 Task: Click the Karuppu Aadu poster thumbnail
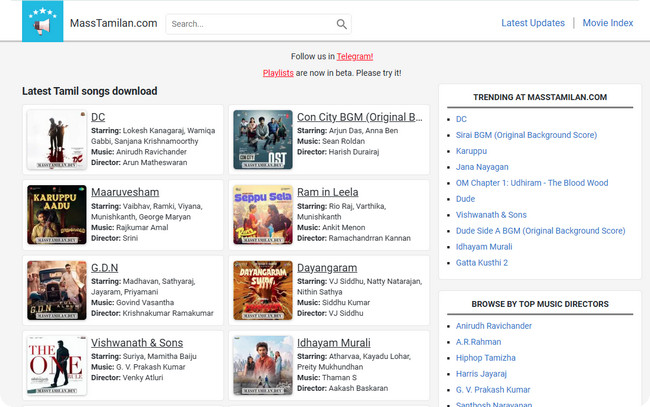coord(57,215)
